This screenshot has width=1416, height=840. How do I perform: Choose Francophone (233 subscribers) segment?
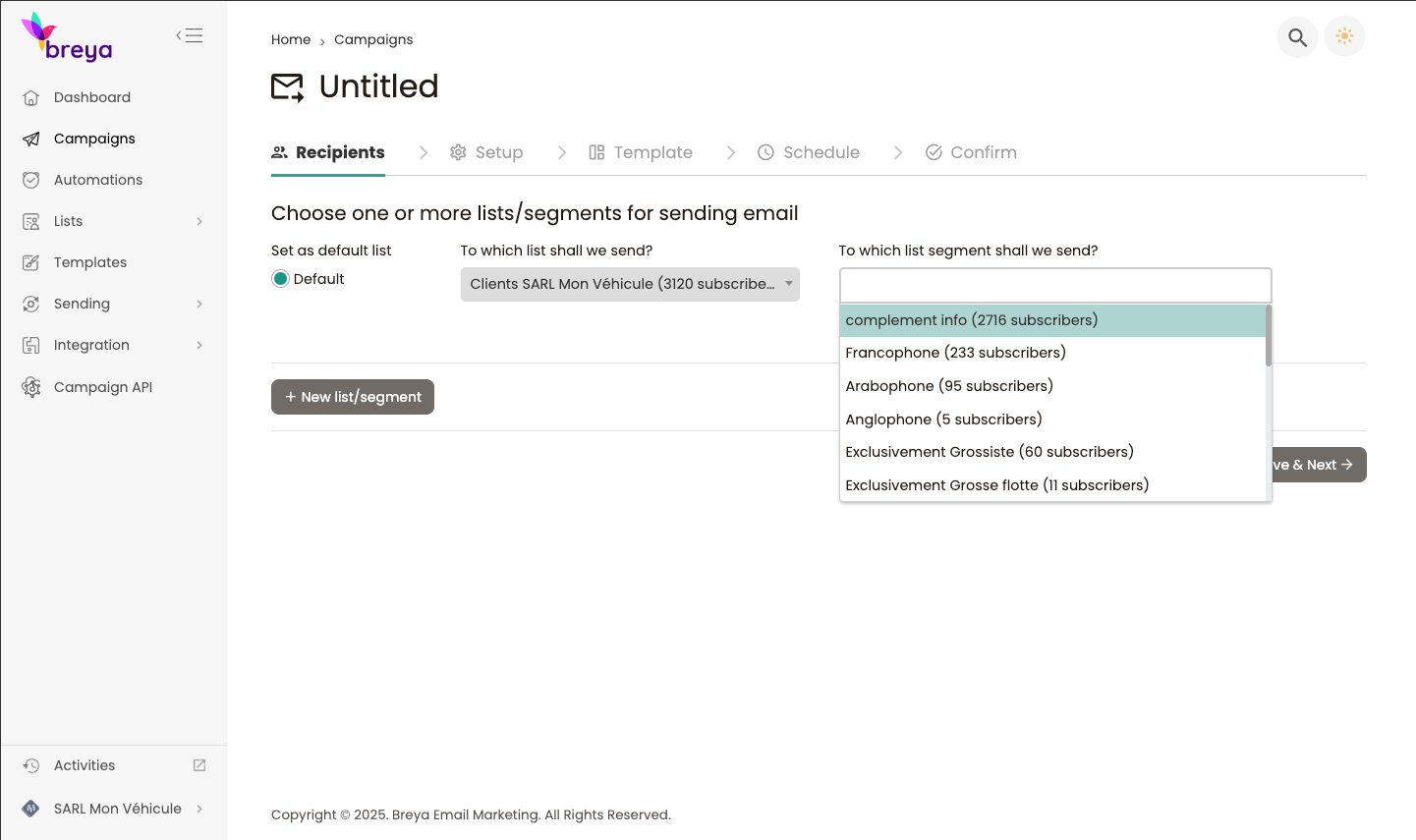[x=955, y=353]
